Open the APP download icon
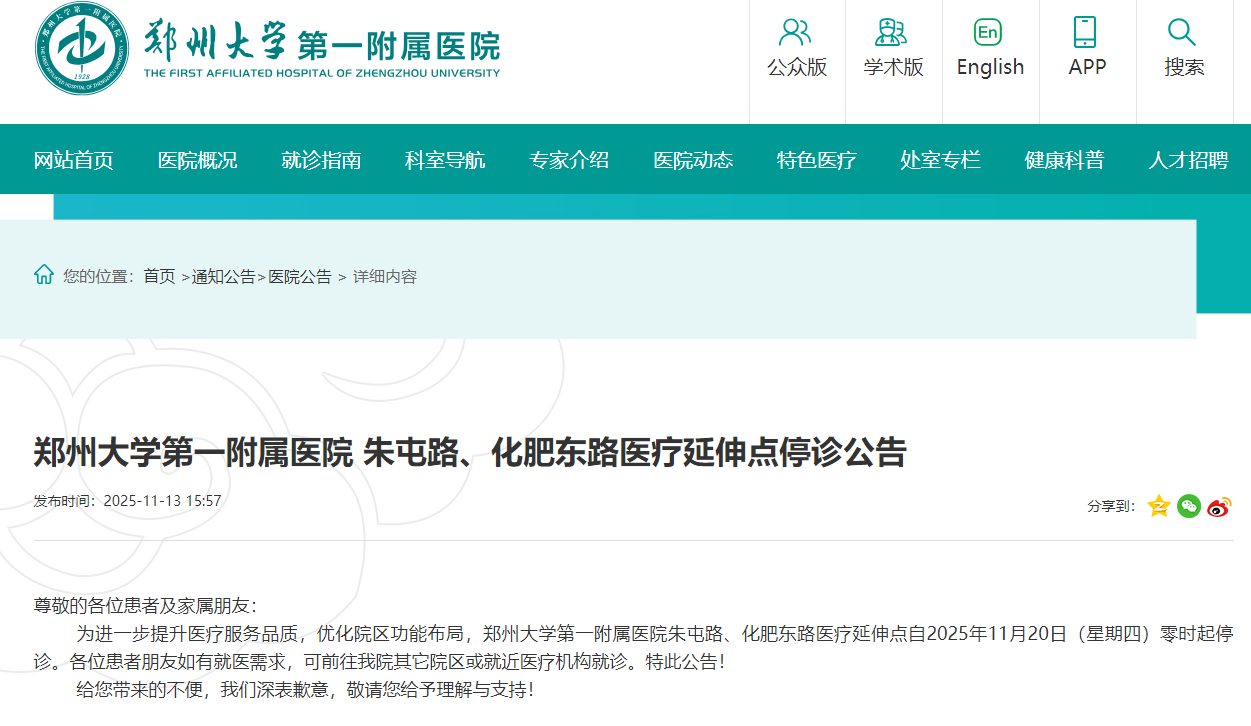This screenshot has width=1251, height=726. click(x=1086, y=33)
